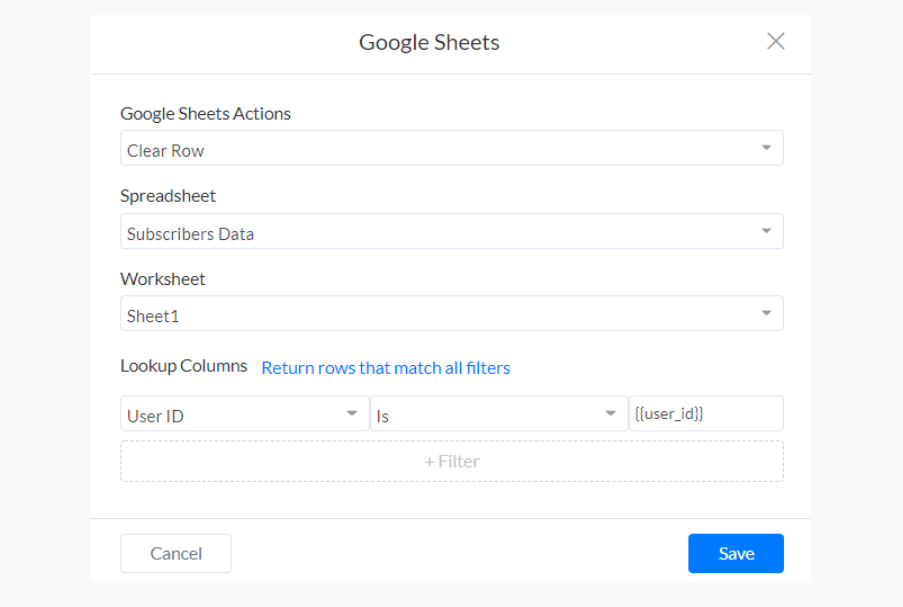Toggle 'Return rows that match all filters' link
Screen dimensions: 903x607
385,368
